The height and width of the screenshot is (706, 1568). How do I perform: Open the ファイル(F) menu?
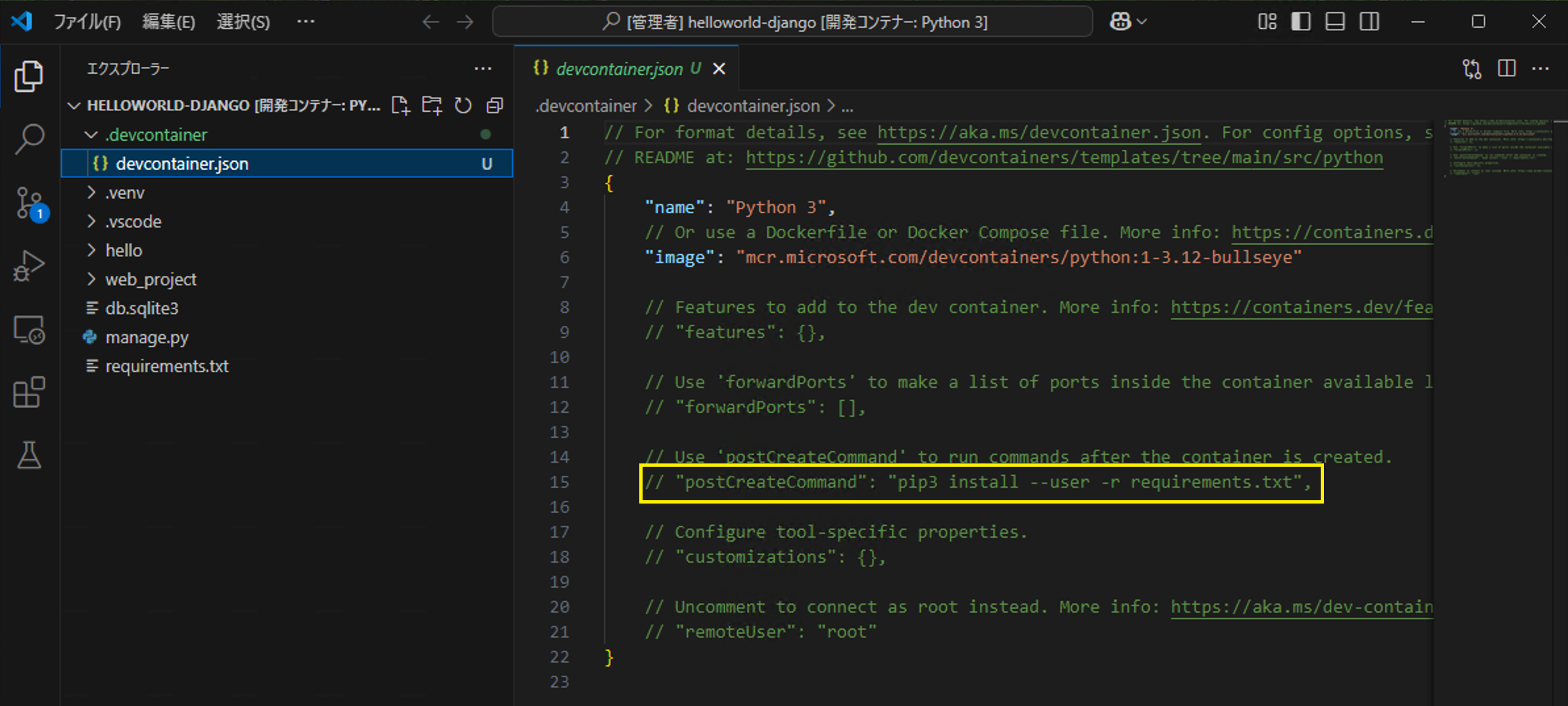[87, 22]
